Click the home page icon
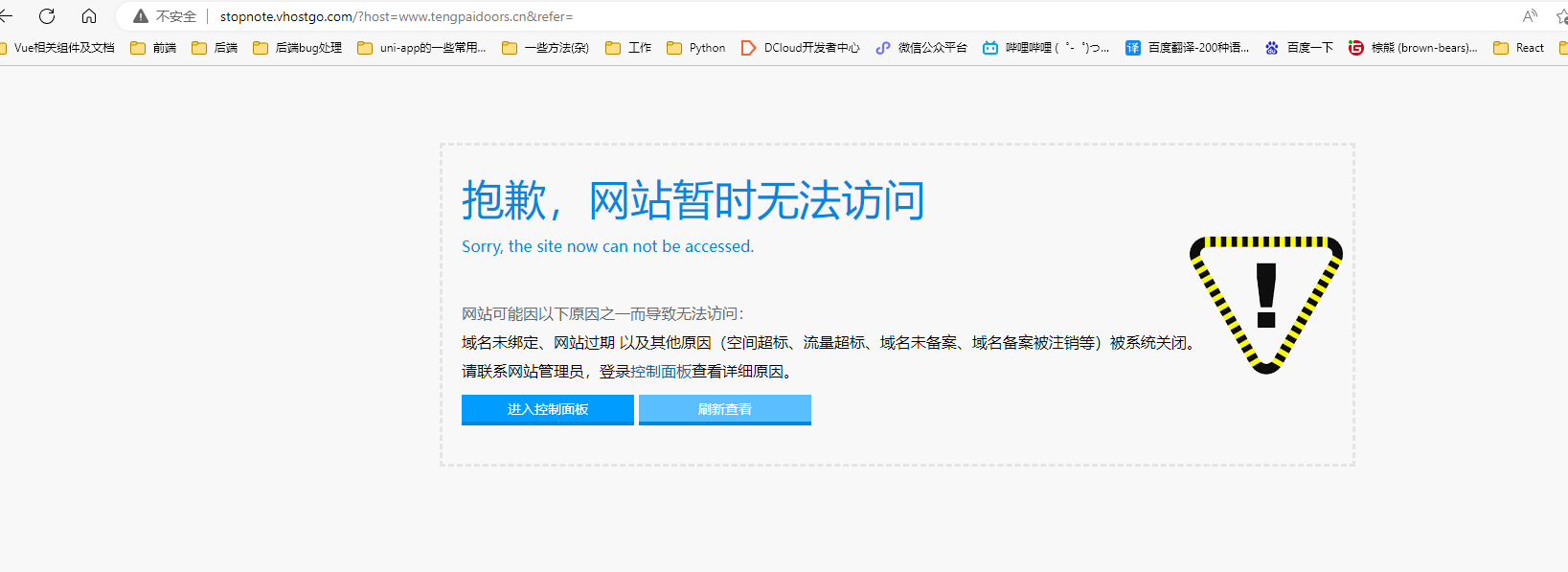The width and height of the screenshot is (1568, 572). point(89,16)
